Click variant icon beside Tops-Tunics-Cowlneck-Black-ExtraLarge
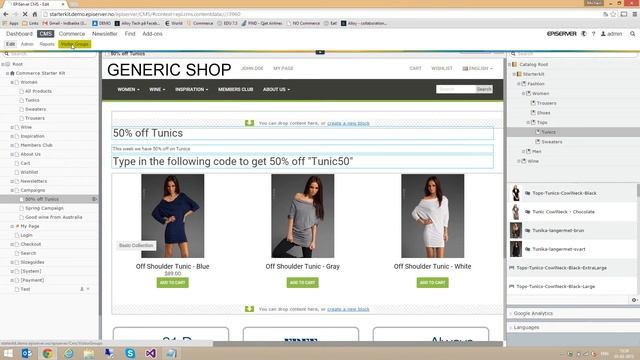Image resolution: width=640 pixels, height=360 pixels. 511,268
